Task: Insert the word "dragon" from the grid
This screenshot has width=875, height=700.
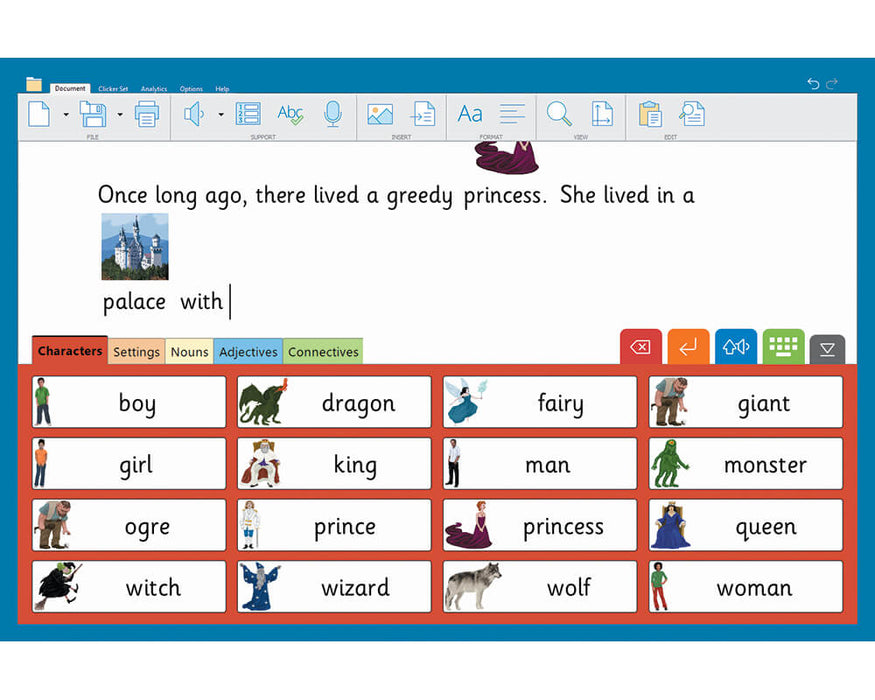Action: [334, 402]
